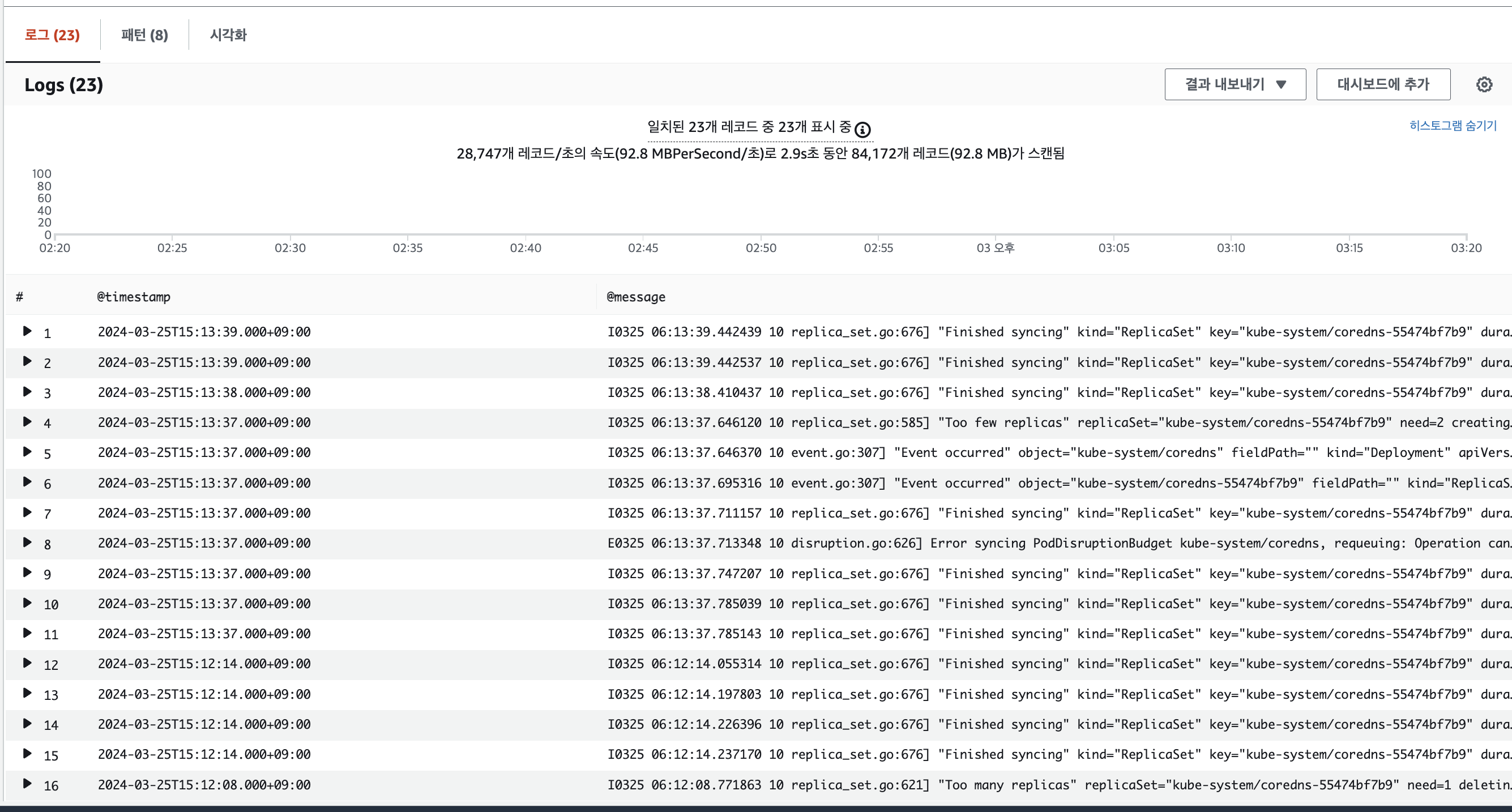Click the @timestamp column header
This screenshot has width=1512, height=812.
click(x=134, y=297)
